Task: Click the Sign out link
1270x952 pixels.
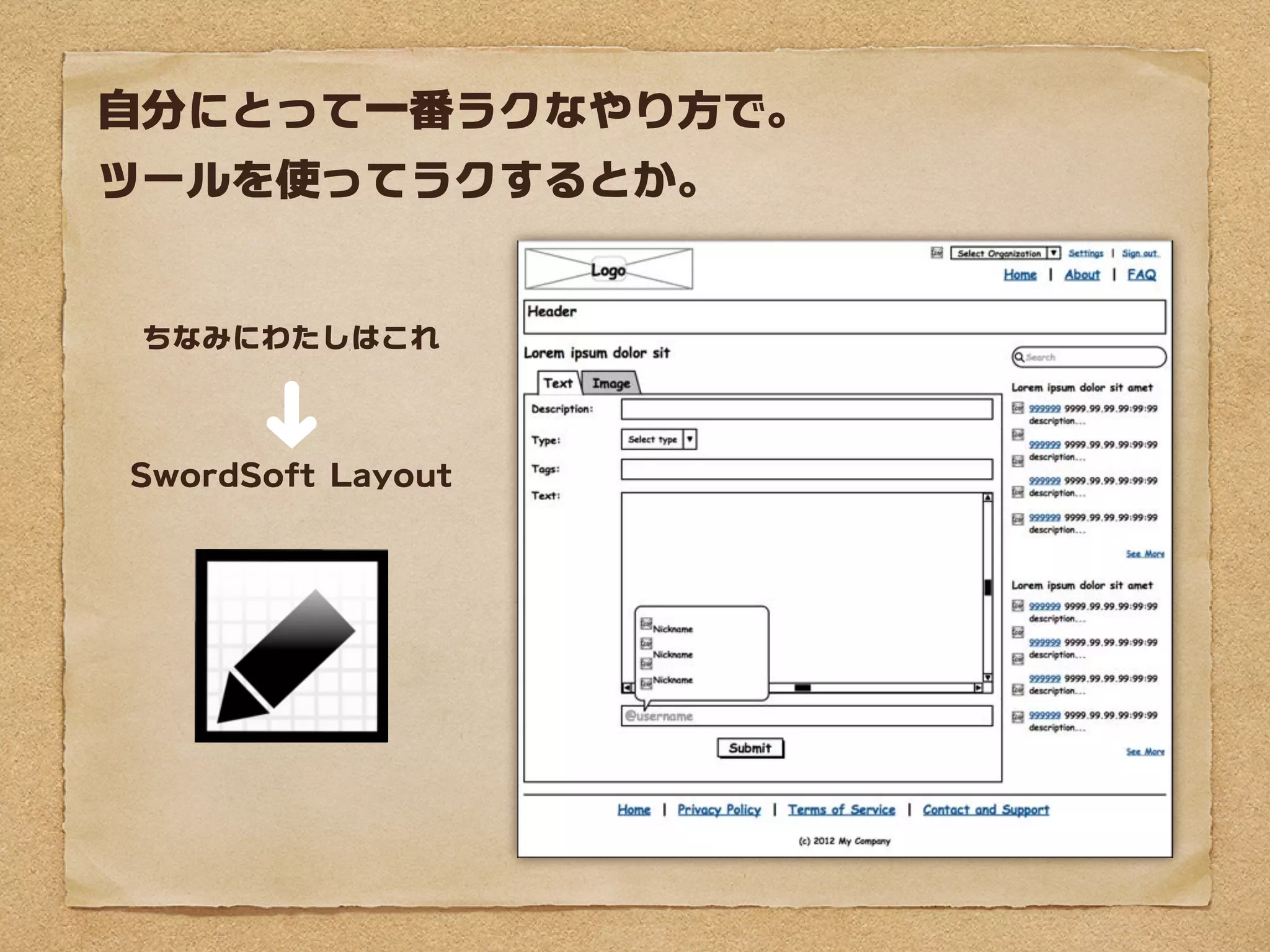Action: (x=1140, y=253)
